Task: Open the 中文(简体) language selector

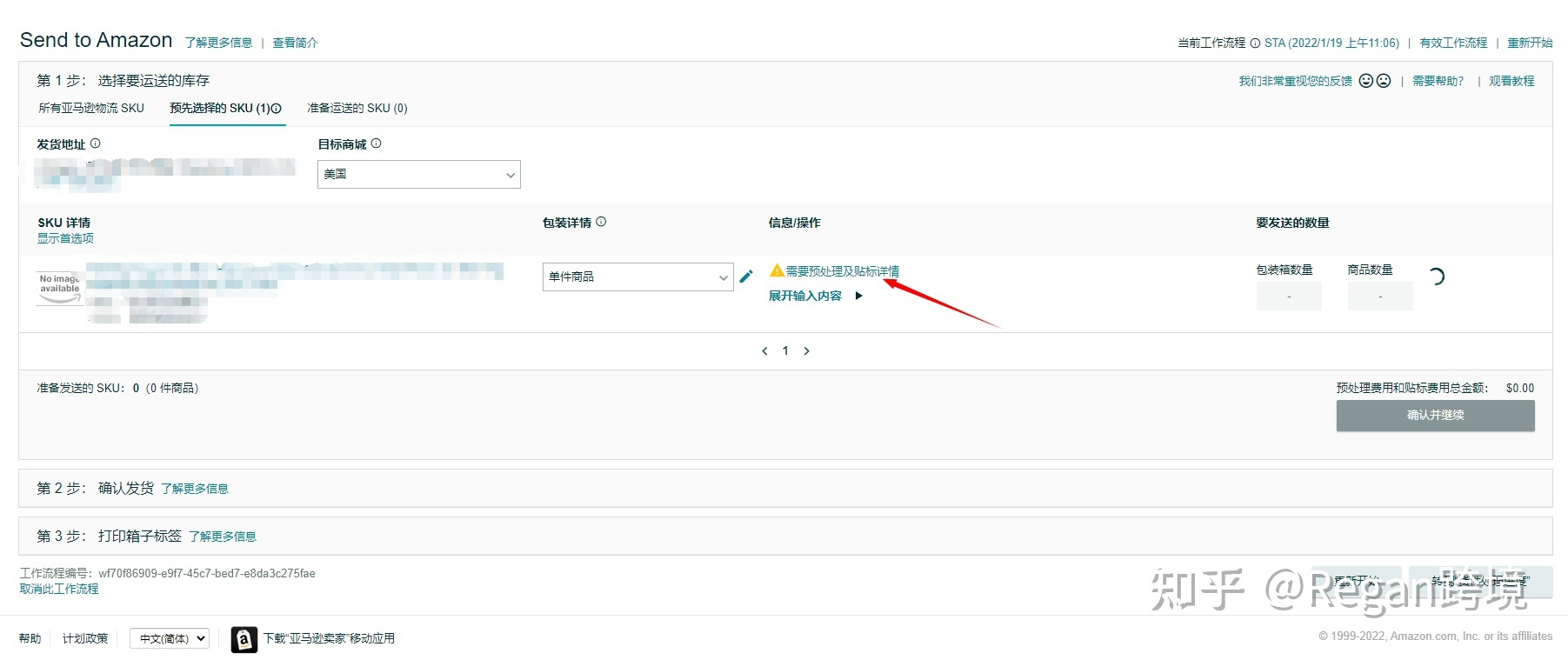Action: pos(170,638)
